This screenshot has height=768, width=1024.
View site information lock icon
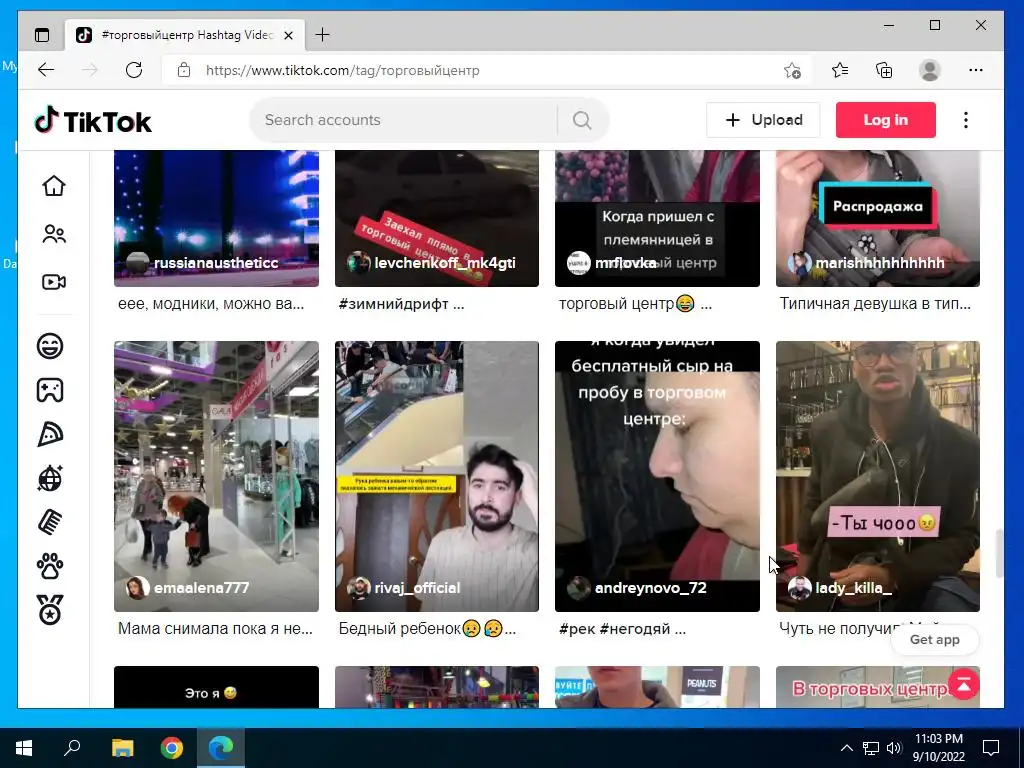click(184, 70)
